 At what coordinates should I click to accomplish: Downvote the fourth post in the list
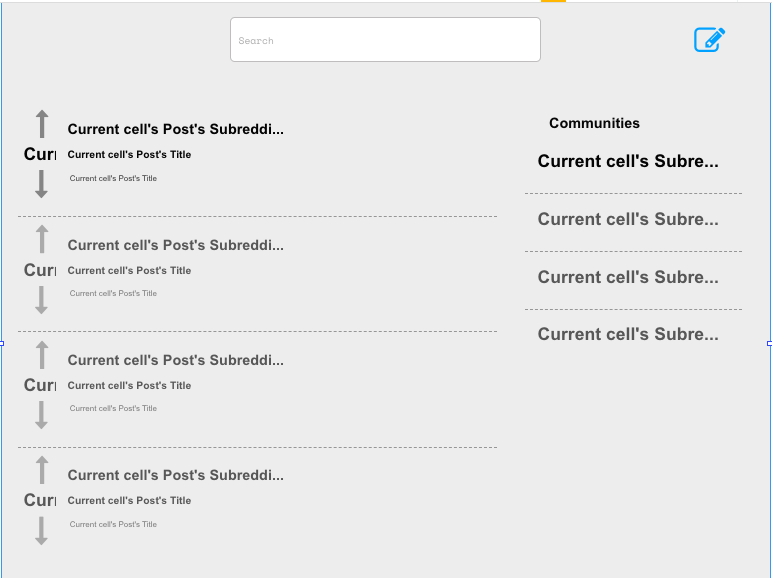[x=41, y=531]
